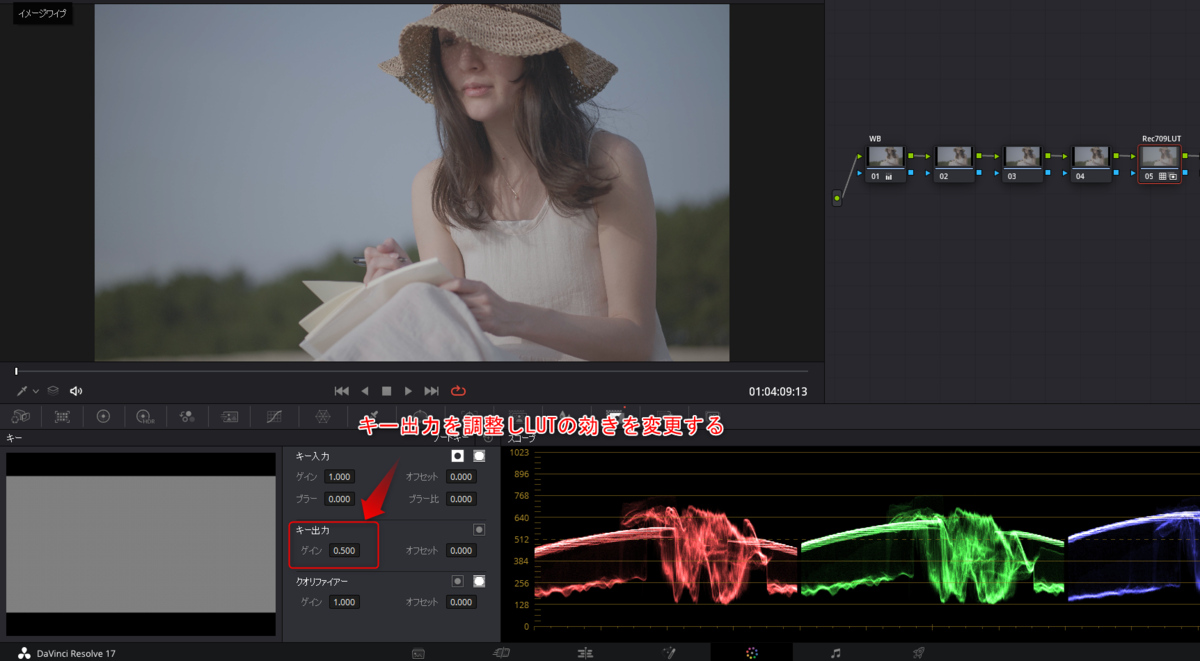Open the イメージワイプ viewer mode label
This screenshot has width=1200, height=661.
click(x=42, y=16)
